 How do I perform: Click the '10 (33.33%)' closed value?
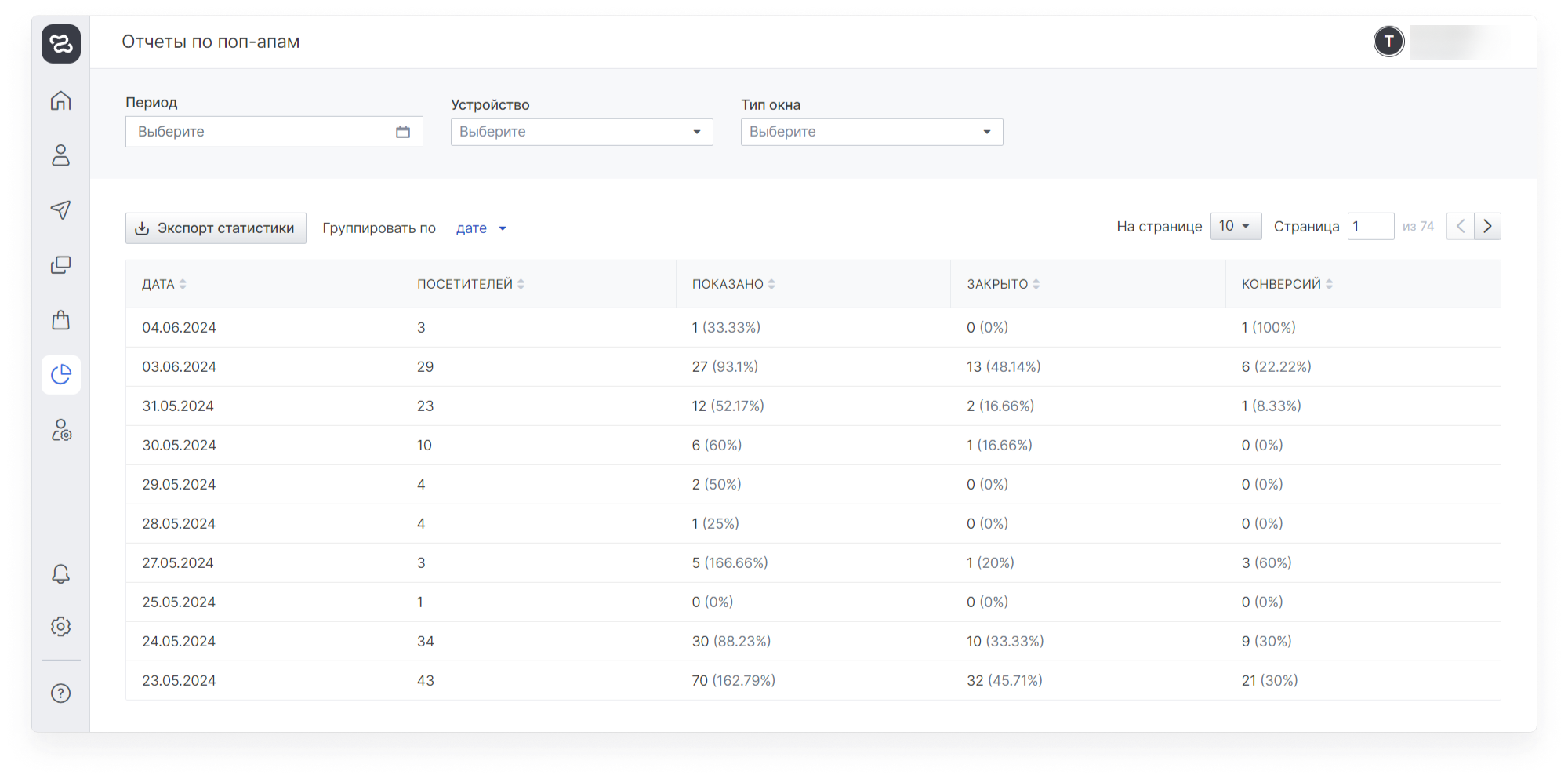point(1005,641)
